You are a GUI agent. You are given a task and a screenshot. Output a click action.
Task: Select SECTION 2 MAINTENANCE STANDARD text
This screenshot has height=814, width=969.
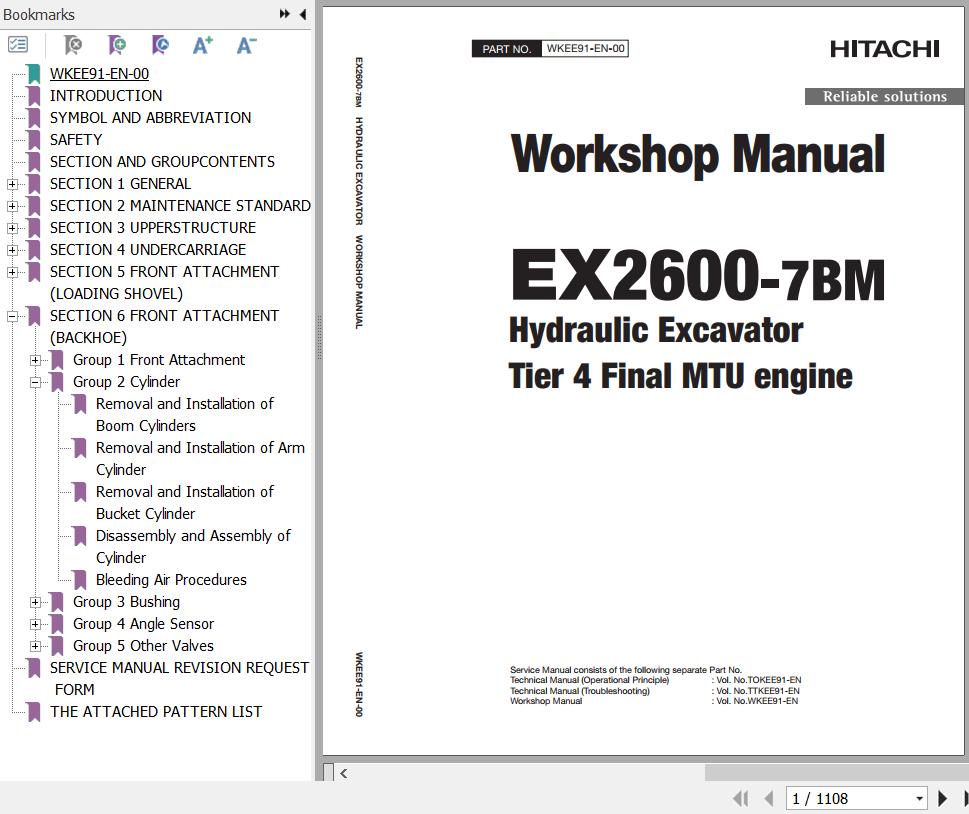180,205
